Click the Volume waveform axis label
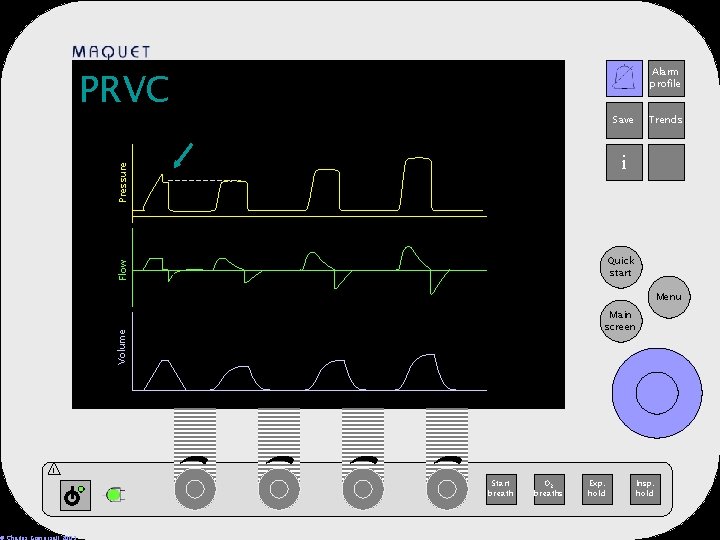 (x=122, y=347)
